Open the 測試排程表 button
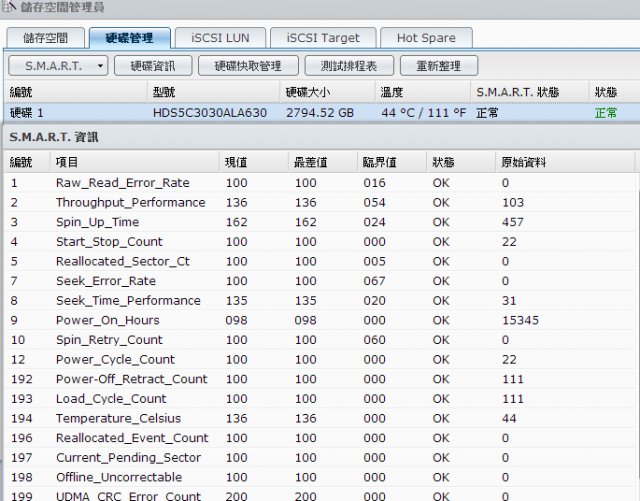 (x=349, y=66)
